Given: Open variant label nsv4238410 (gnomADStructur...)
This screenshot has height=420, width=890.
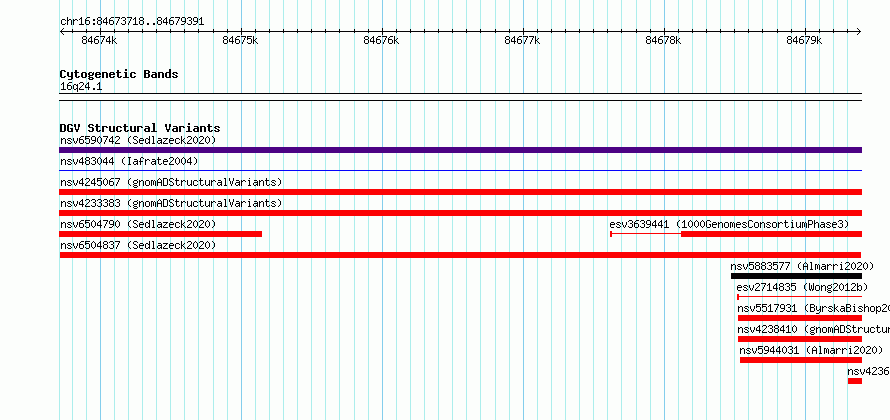Looking at the screenshot, I should pos(813,329).
